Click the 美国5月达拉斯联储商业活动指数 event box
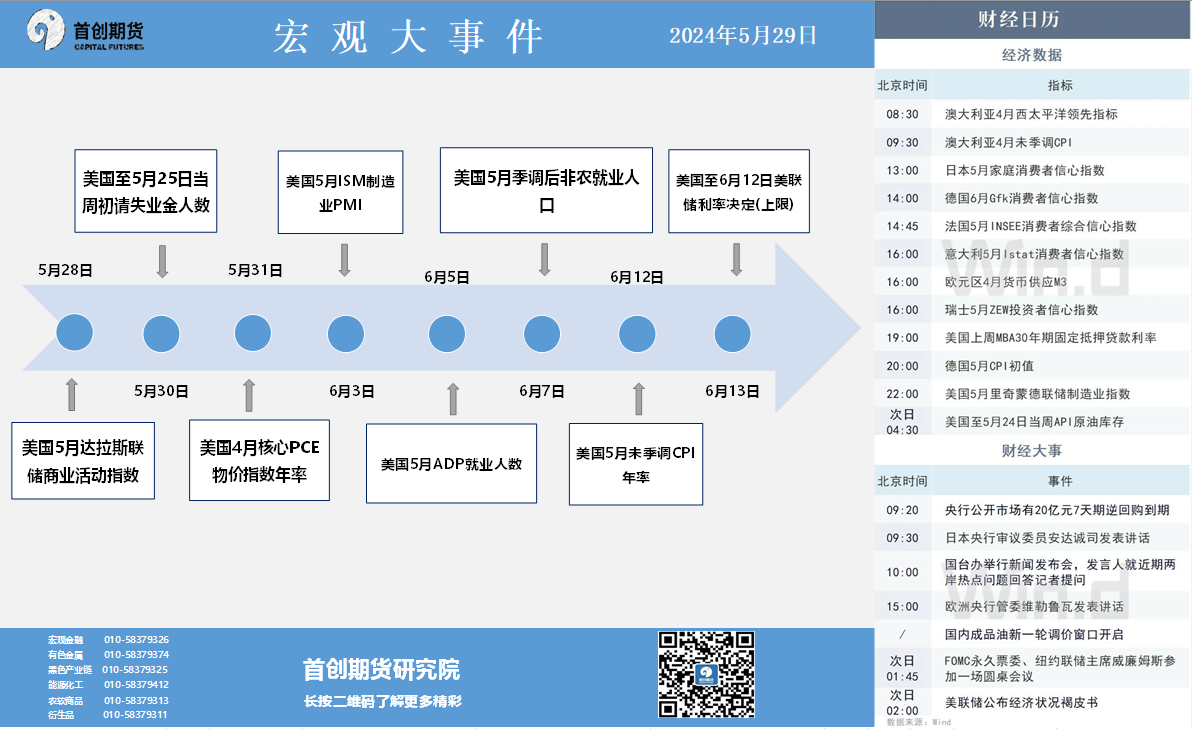 point(83,461)
